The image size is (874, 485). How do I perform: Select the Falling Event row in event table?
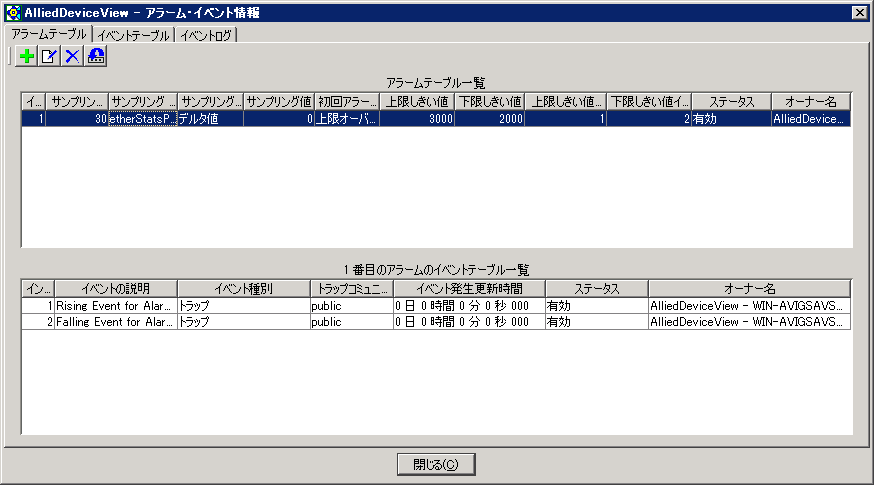115,322
